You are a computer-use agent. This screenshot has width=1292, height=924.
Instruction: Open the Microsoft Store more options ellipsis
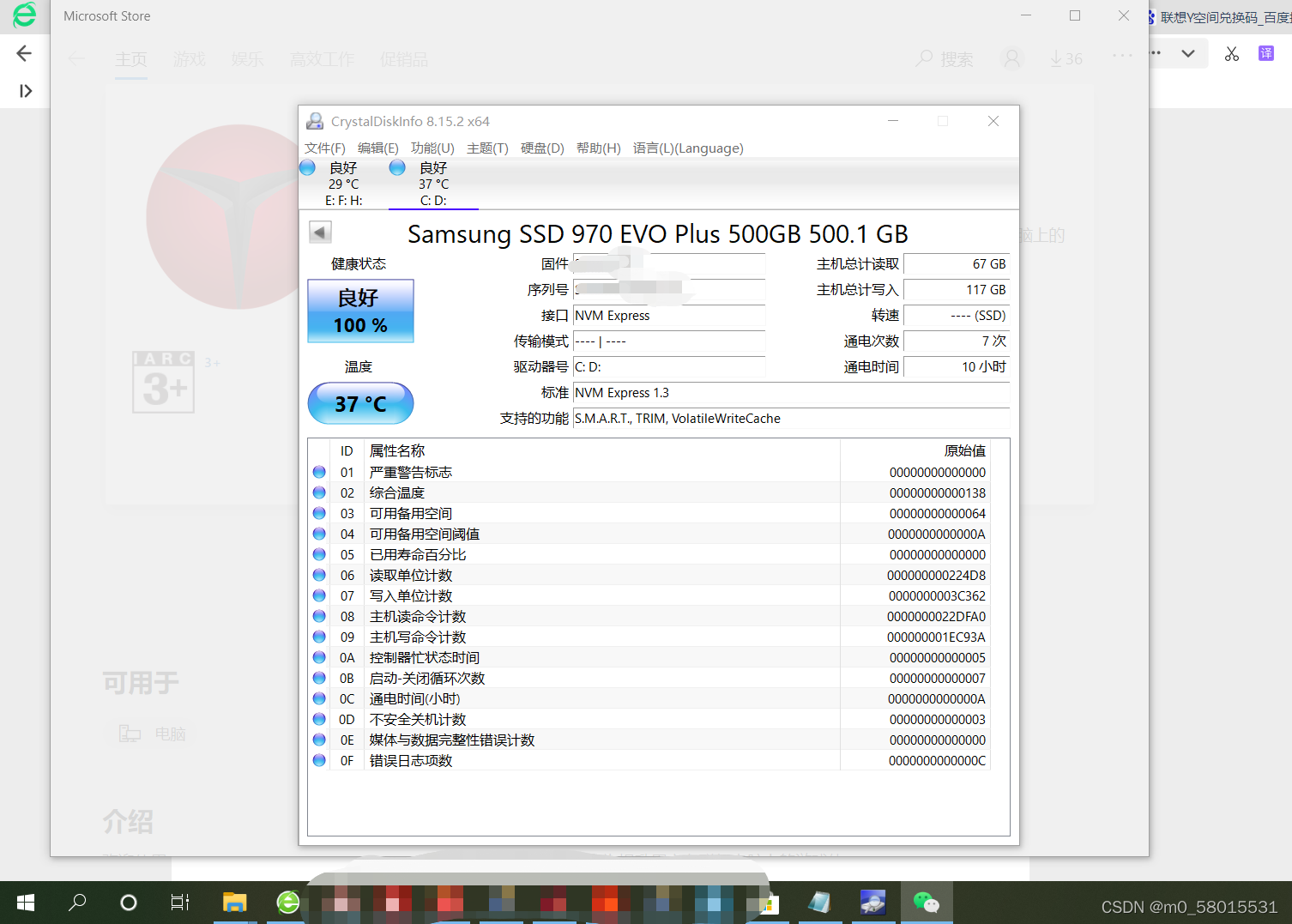pos(1122,55)
